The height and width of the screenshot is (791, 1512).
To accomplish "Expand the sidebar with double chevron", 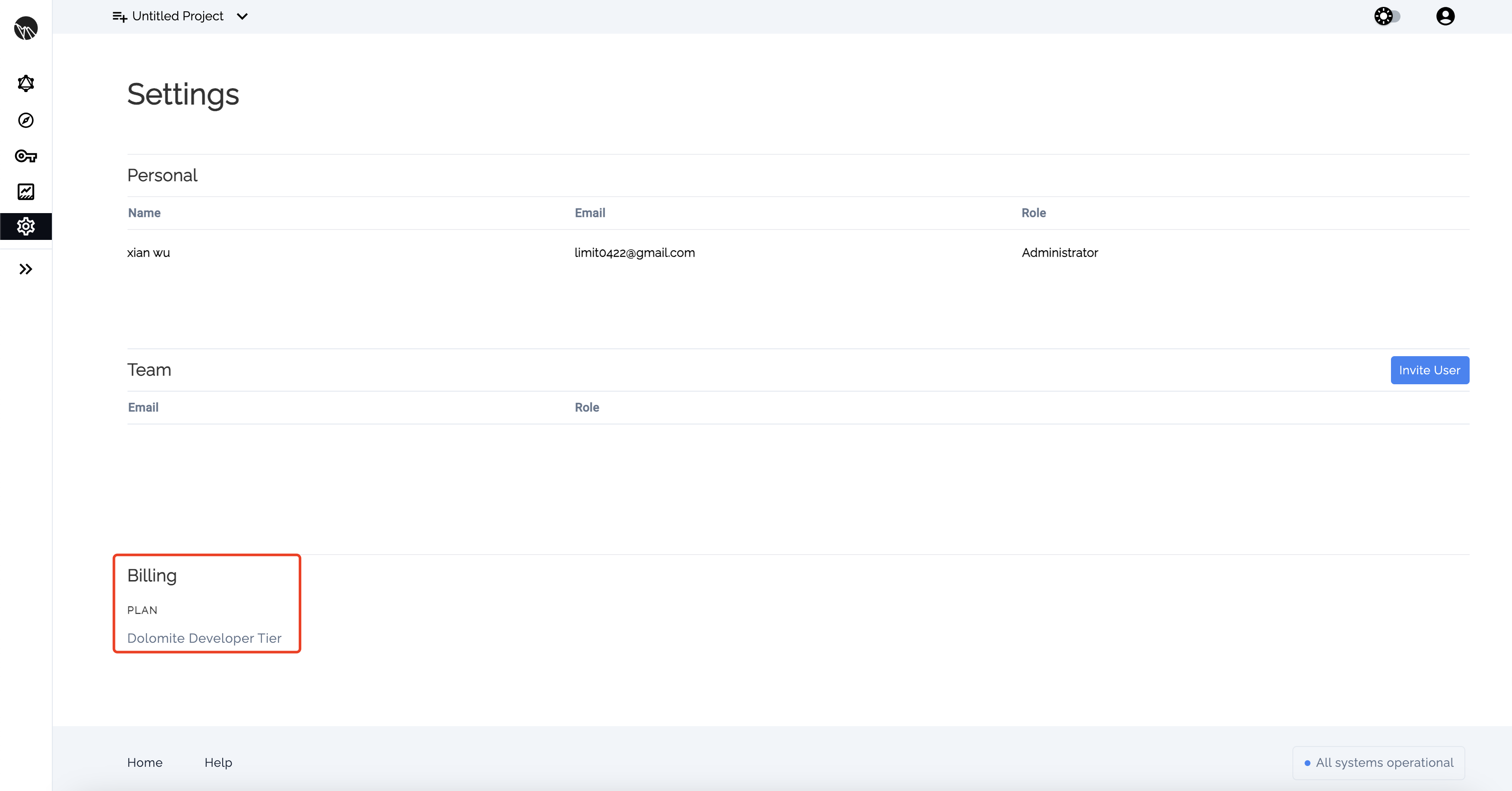I will coord(26,269).
